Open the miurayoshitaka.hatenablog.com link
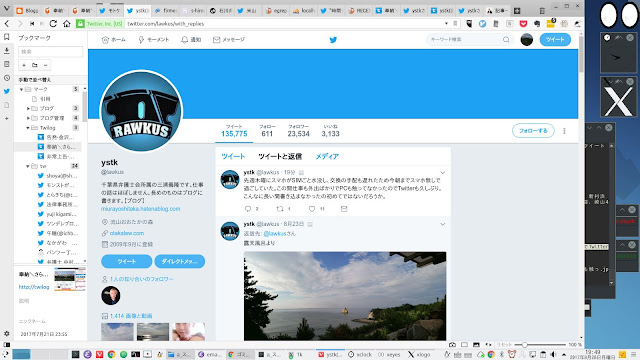This screenshot has width=640, height=360. click(x=140, y=209)
